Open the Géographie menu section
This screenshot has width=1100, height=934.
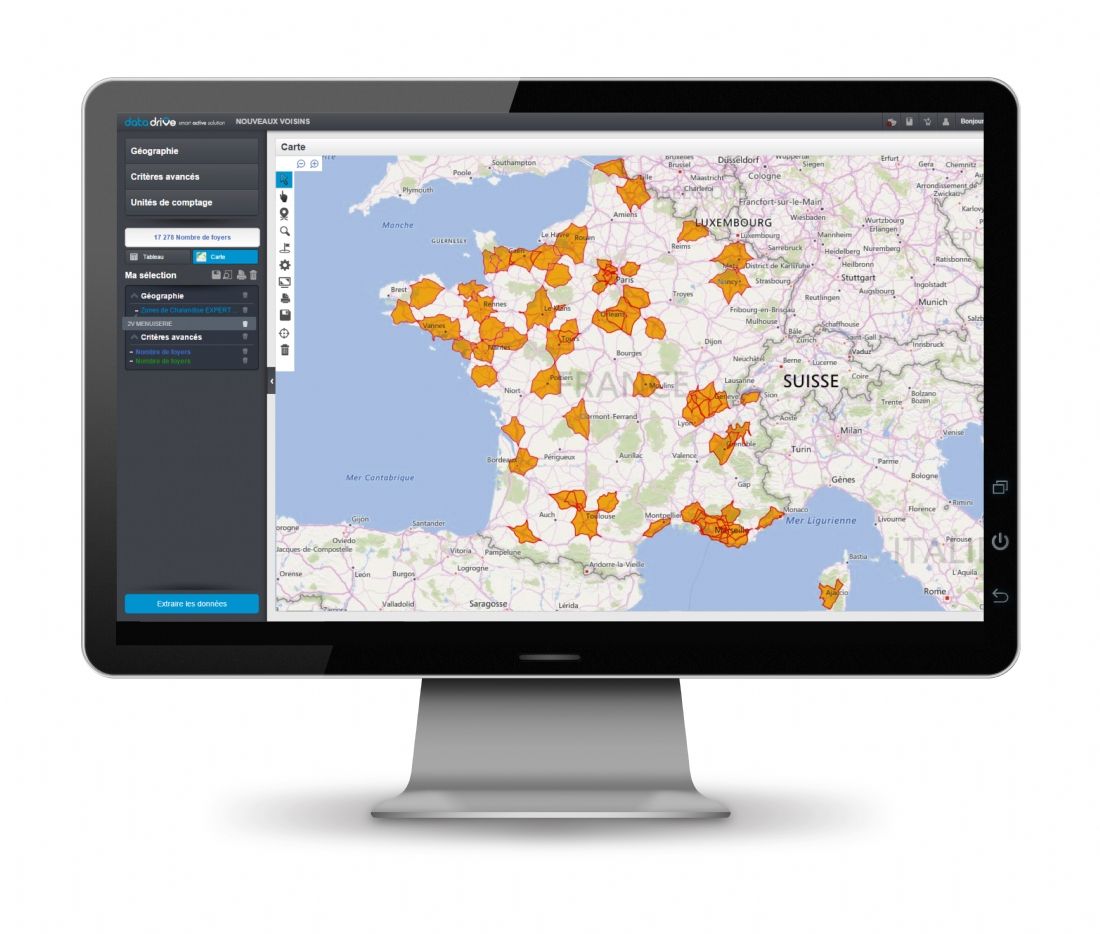point(192,151)
